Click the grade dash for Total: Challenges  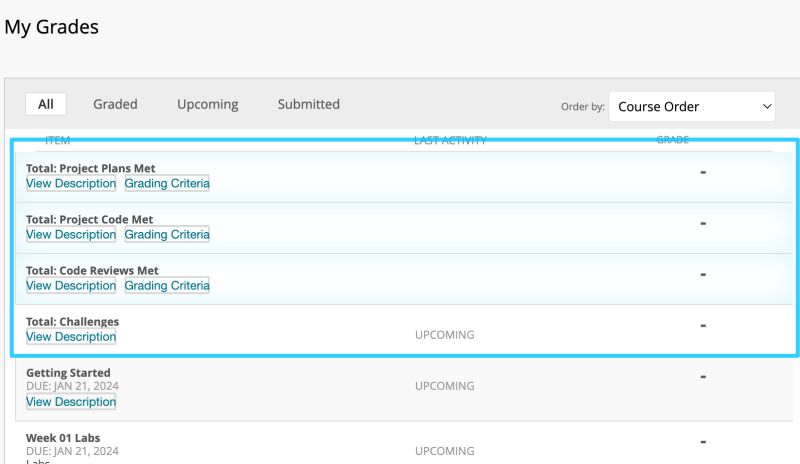coord(703,326)
